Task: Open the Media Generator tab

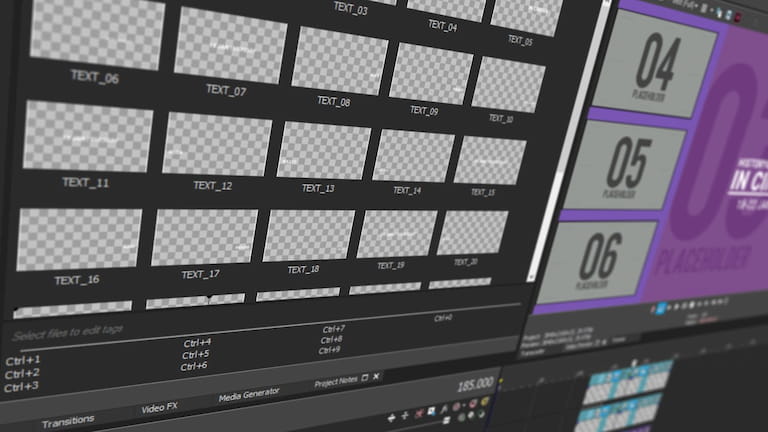Action: point(249,394)
